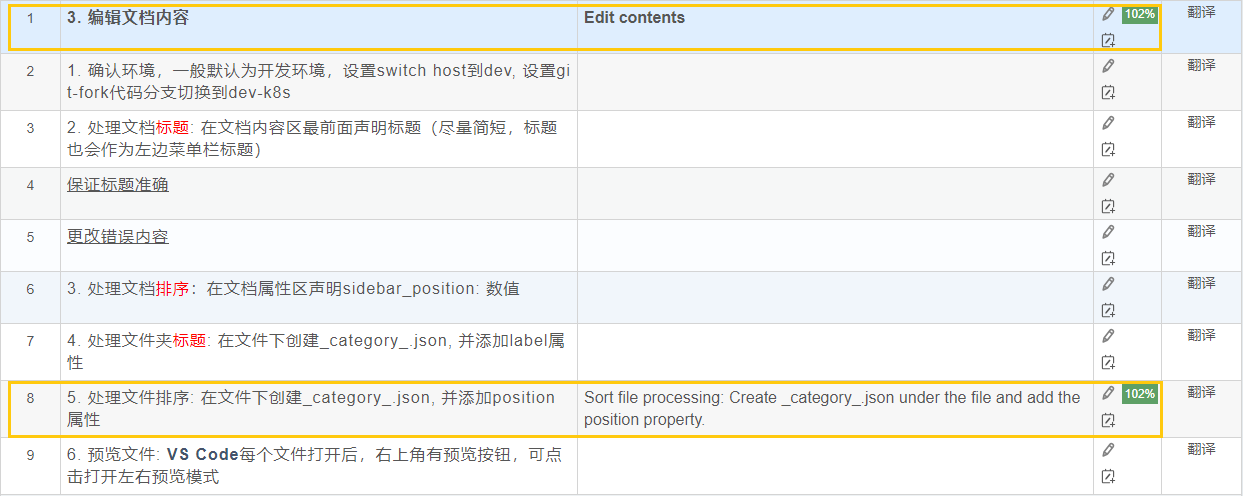Viewport: 1243px width, 496px height.
Task: Click the add-note icon in row 6
Action: (1107, 310)
